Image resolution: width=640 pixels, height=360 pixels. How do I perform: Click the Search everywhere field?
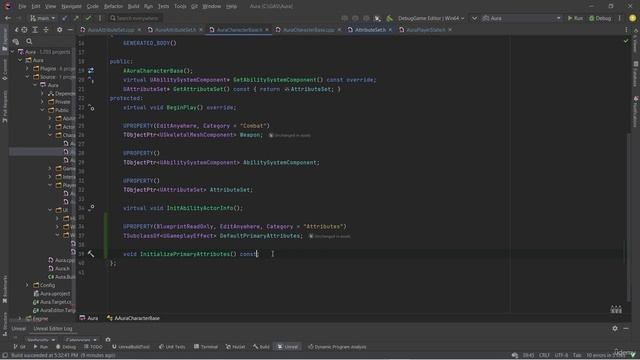tap(135, 18)
